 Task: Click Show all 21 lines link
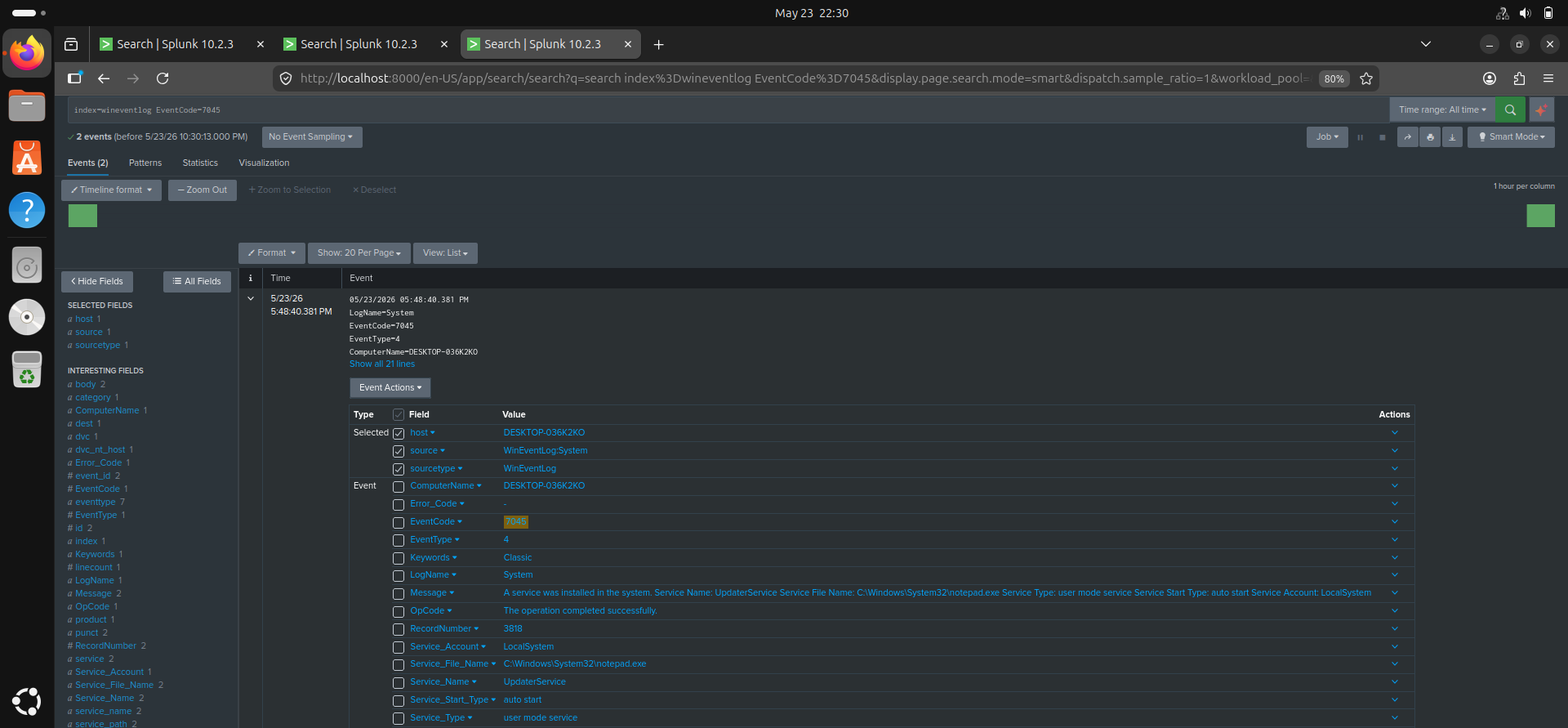pyautogui.click(x=382, y=364)
